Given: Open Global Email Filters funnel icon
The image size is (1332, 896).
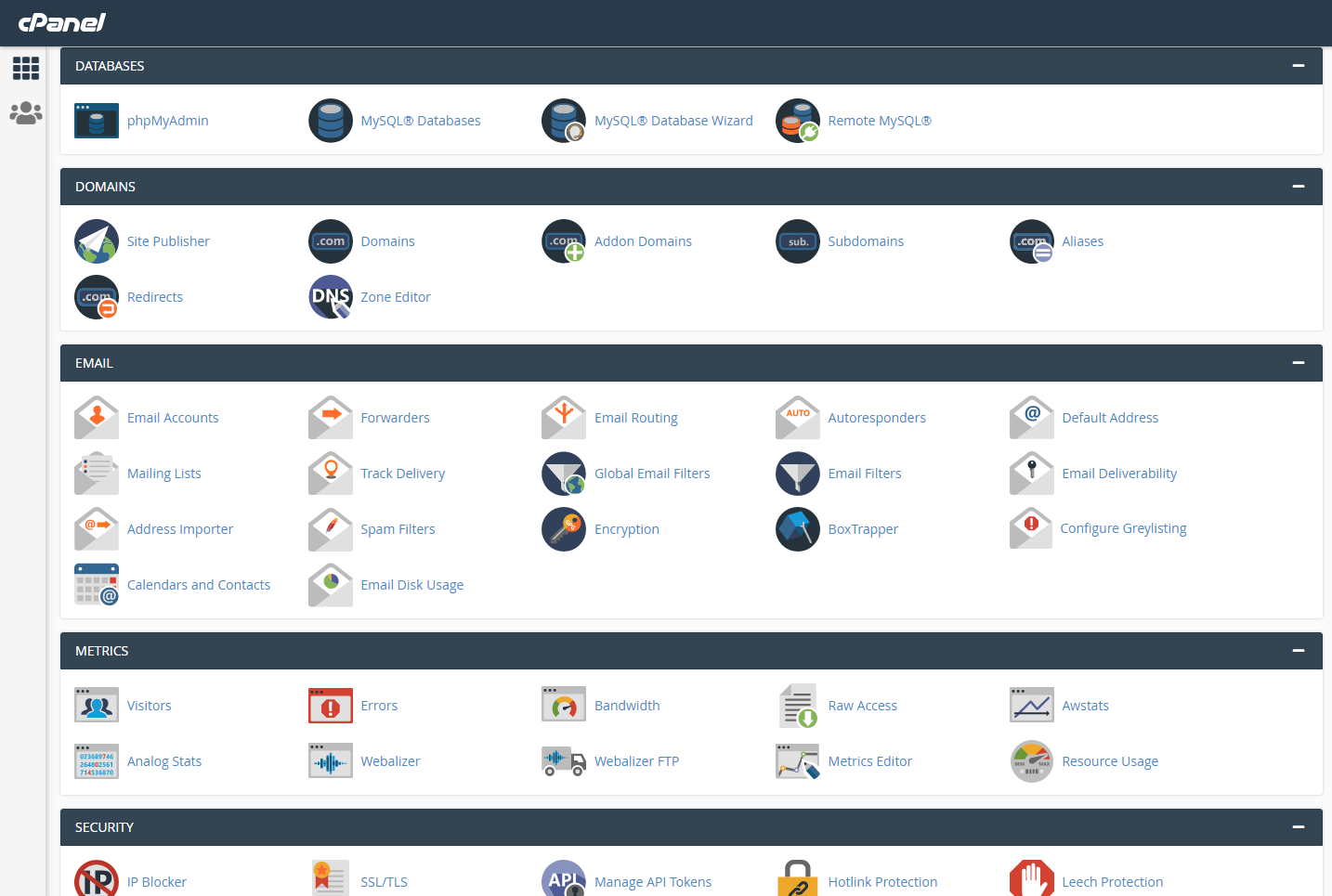Looking at the screenshot, I should point(564,474).
